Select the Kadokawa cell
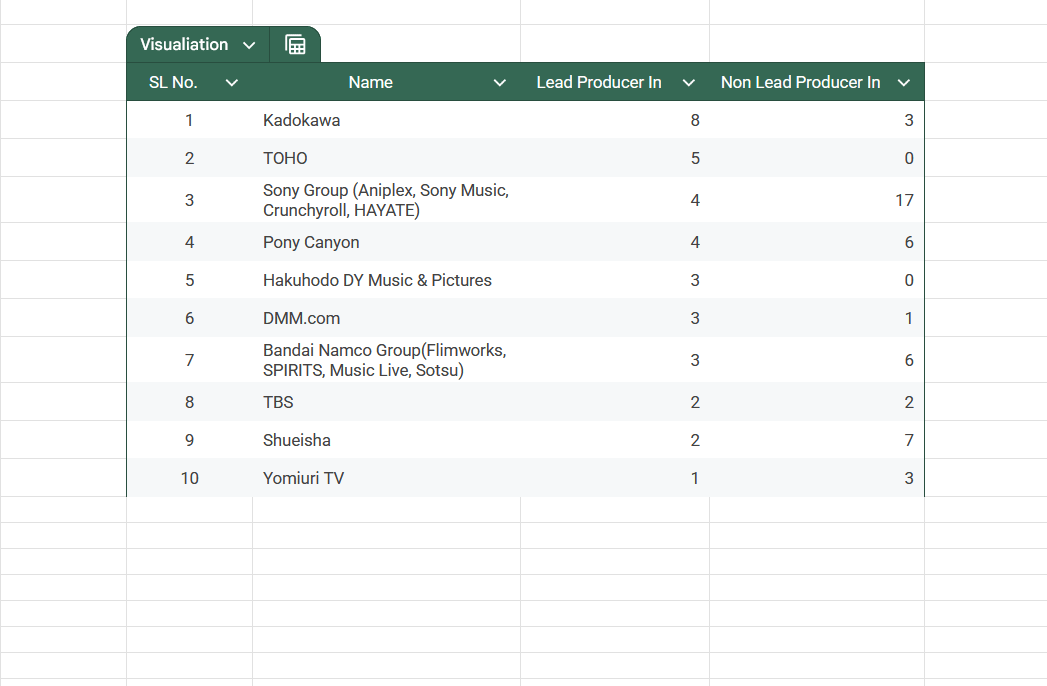Image resolution: width=1047 pixels, height=686 pixels. (387, 120)
